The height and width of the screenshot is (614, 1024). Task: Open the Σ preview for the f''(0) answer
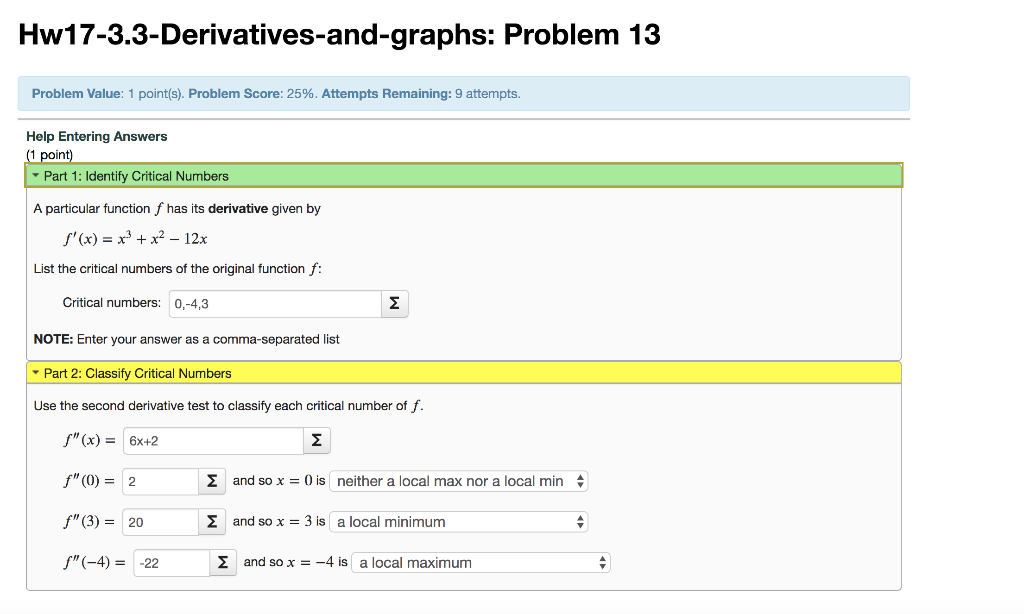[211, 481]
